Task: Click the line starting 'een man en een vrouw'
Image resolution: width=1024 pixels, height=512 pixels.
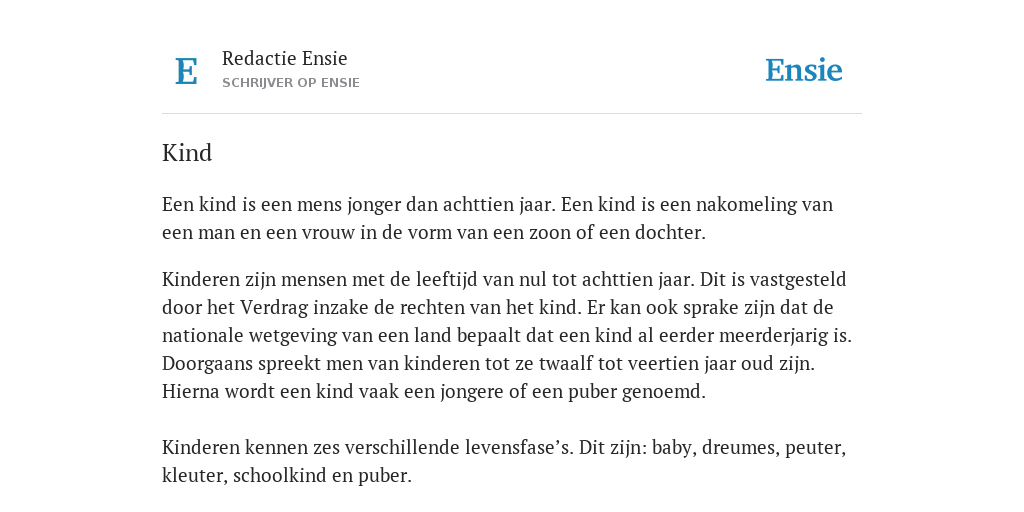Action: pos(434,232)
